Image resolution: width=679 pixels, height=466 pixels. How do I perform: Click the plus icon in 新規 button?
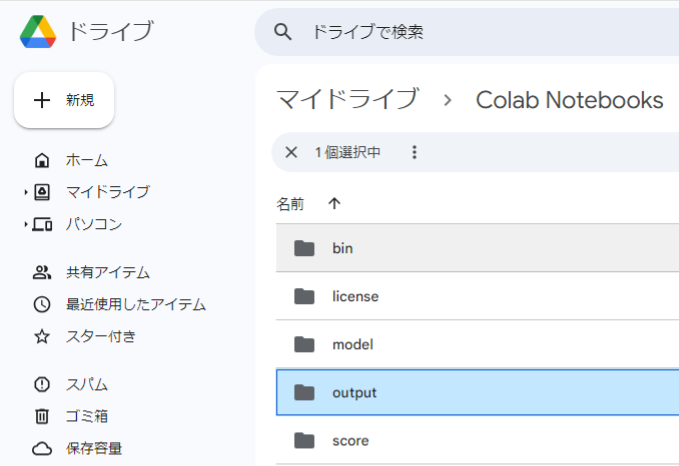point(42,100)
